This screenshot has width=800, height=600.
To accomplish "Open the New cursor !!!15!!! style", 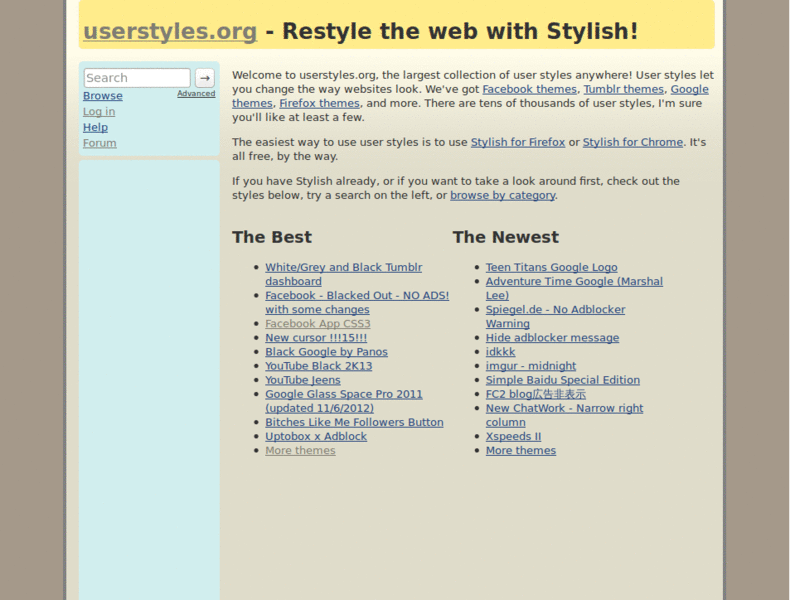I will click(316, 338).
